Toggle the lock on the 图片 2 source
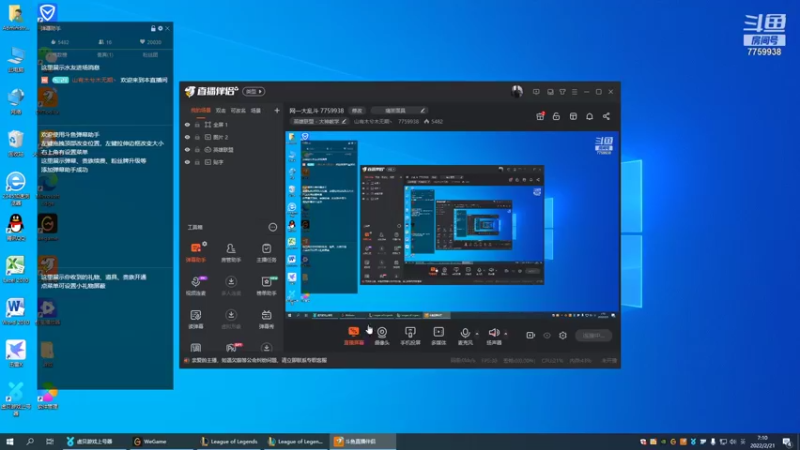 point(197,137)
